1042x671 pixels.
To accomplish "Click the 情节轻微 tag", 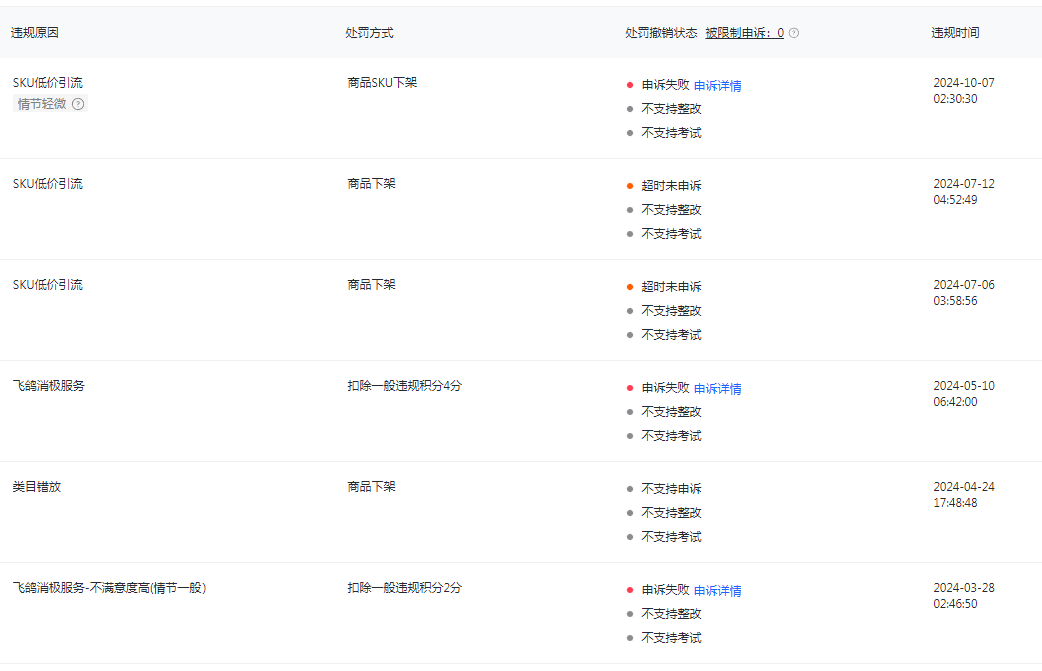I will (x=42, y=104).
